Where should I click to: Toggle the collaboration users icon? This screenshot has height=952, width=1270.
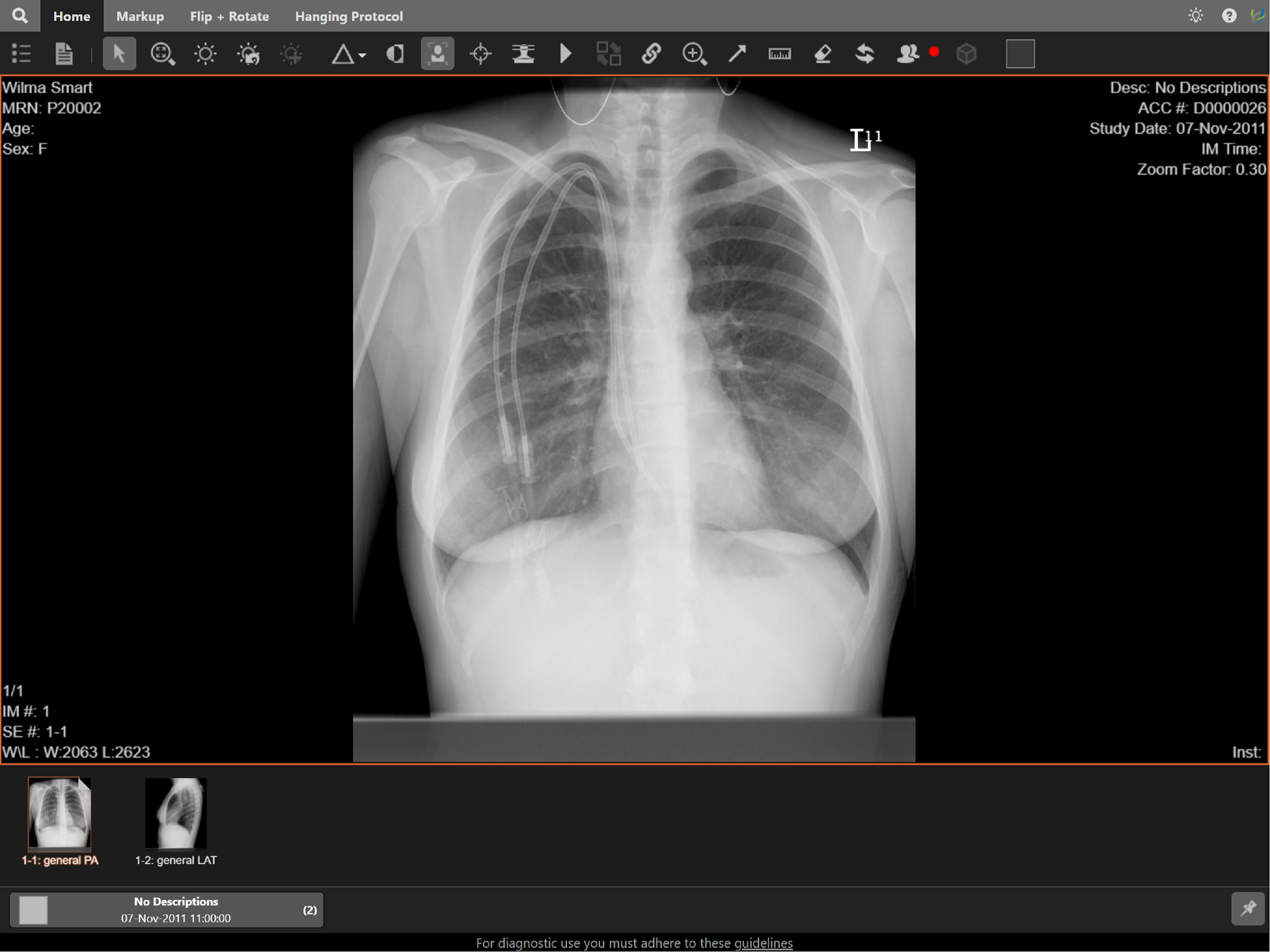coord(908,54)
